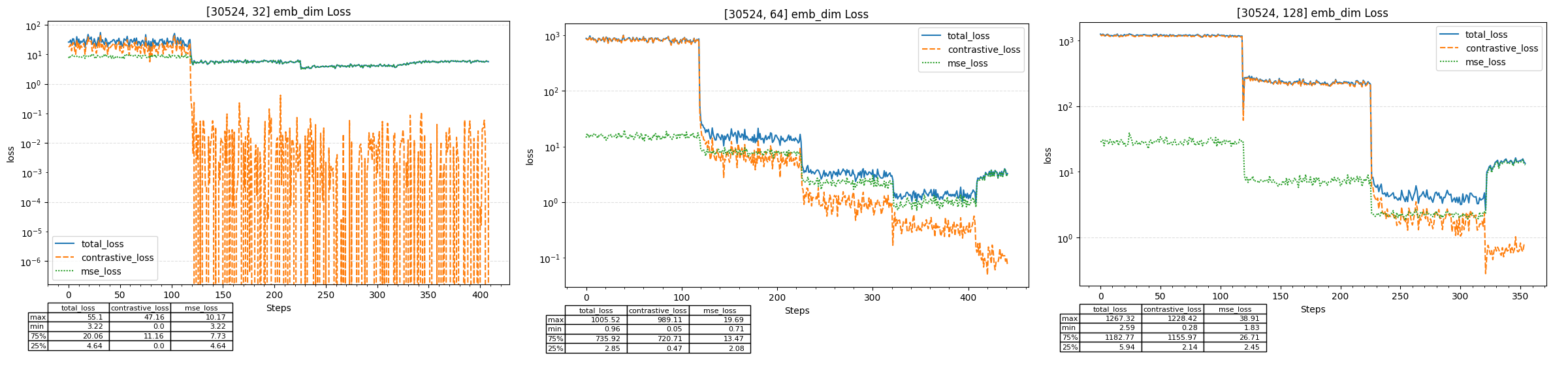Click the '20.06' table cell
This screenshot has height=377, width=1568.
[x=78, y=336]
